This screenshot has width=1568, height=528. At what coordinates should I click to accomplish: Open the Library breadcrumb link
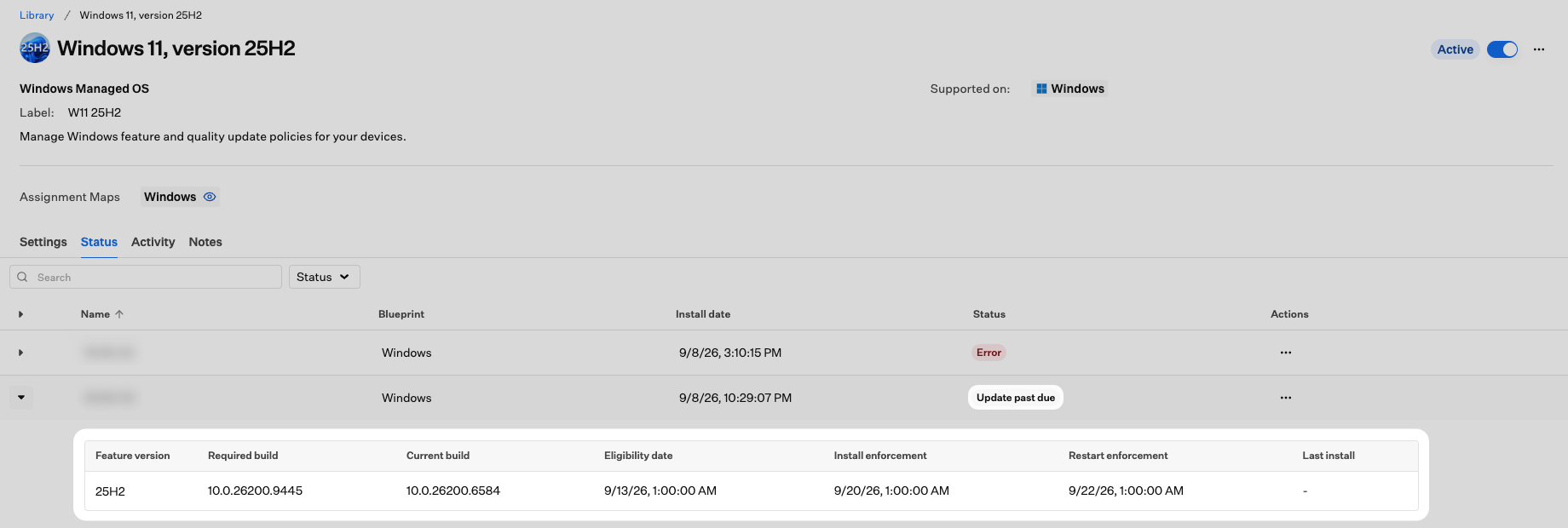[37, 15]
